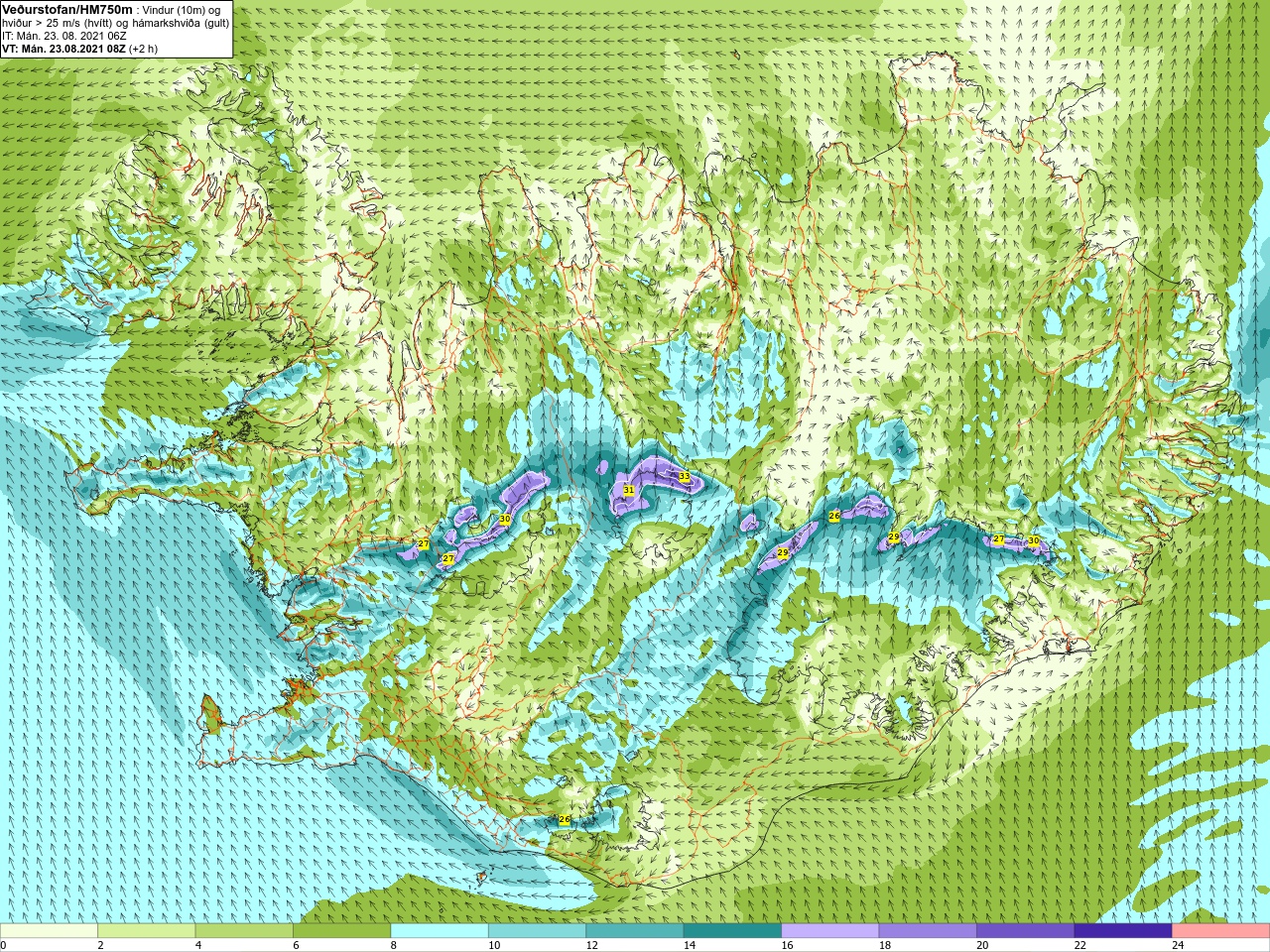Click the legend tick number 20
This screenshot has height=952, width=1270.
pyautogui.click(x=983, y=946)
